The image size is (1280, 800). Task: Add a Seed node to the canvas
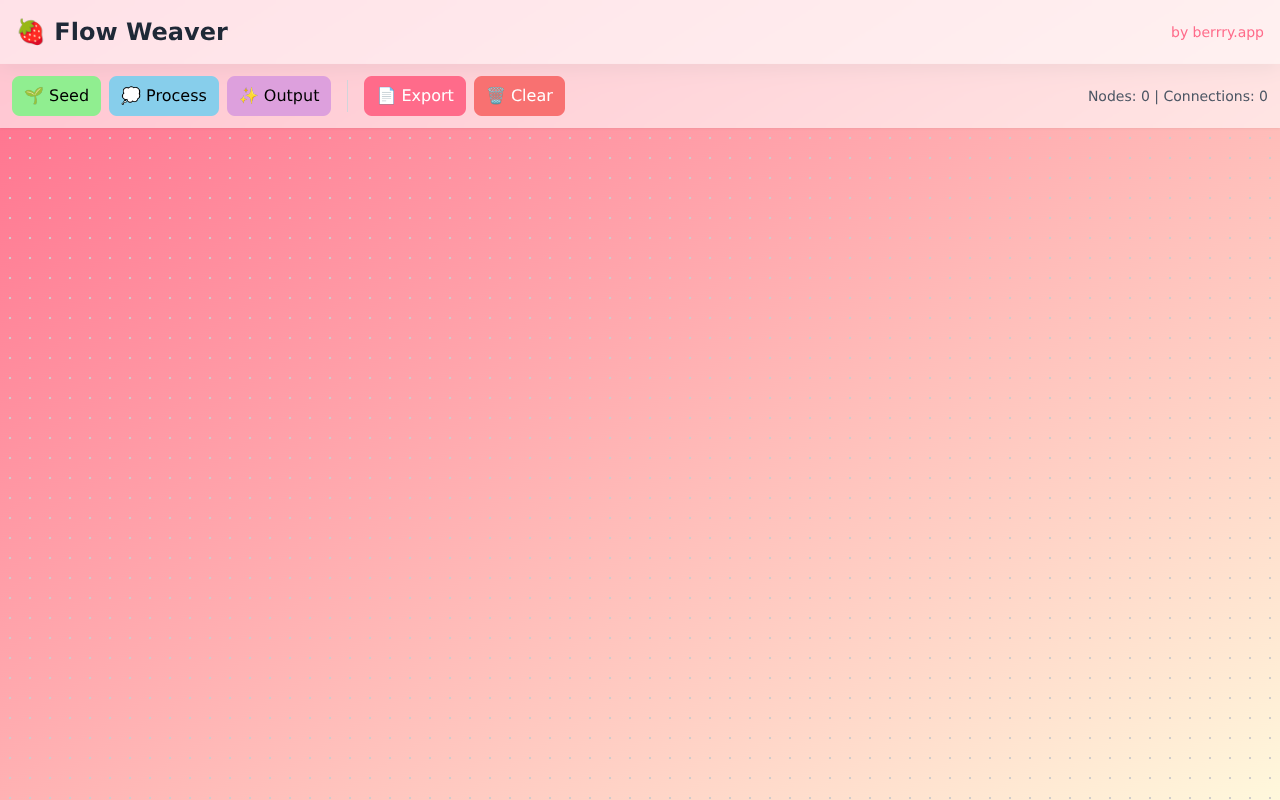coord(56,95)
